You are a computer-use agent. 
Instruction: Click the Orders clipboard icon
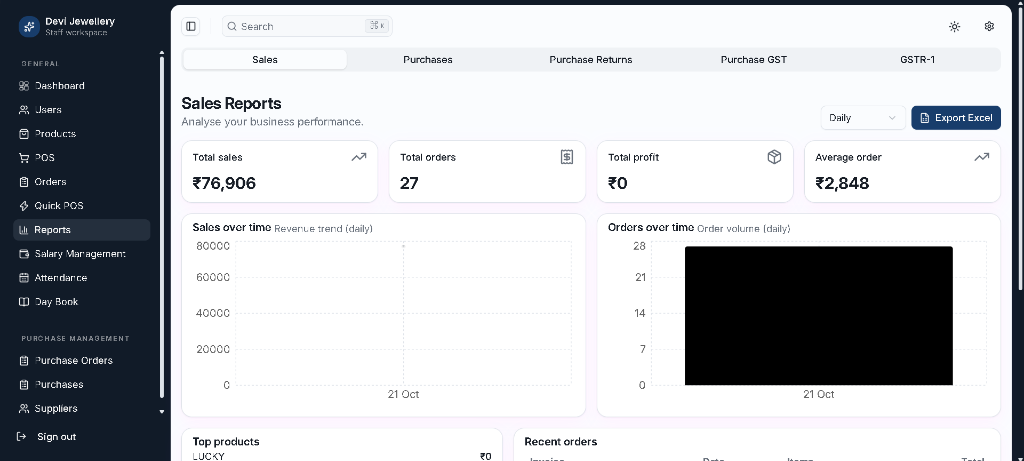tap(24, 182)
